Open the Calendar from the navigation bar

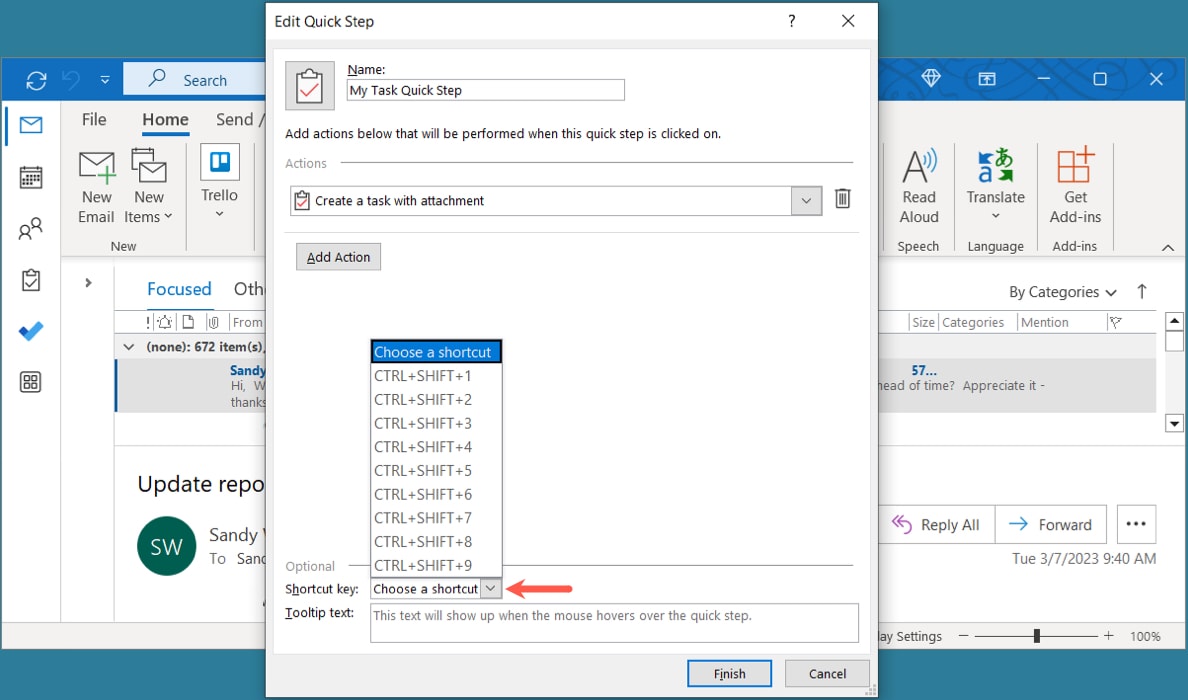coord(30,177)
